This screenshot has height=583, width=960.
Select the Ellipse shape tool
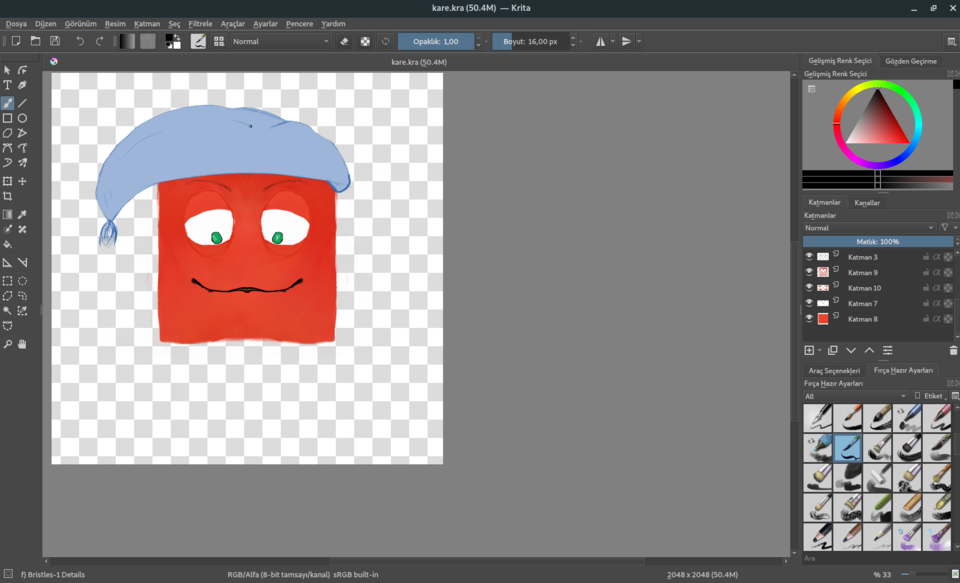[22, 118]
